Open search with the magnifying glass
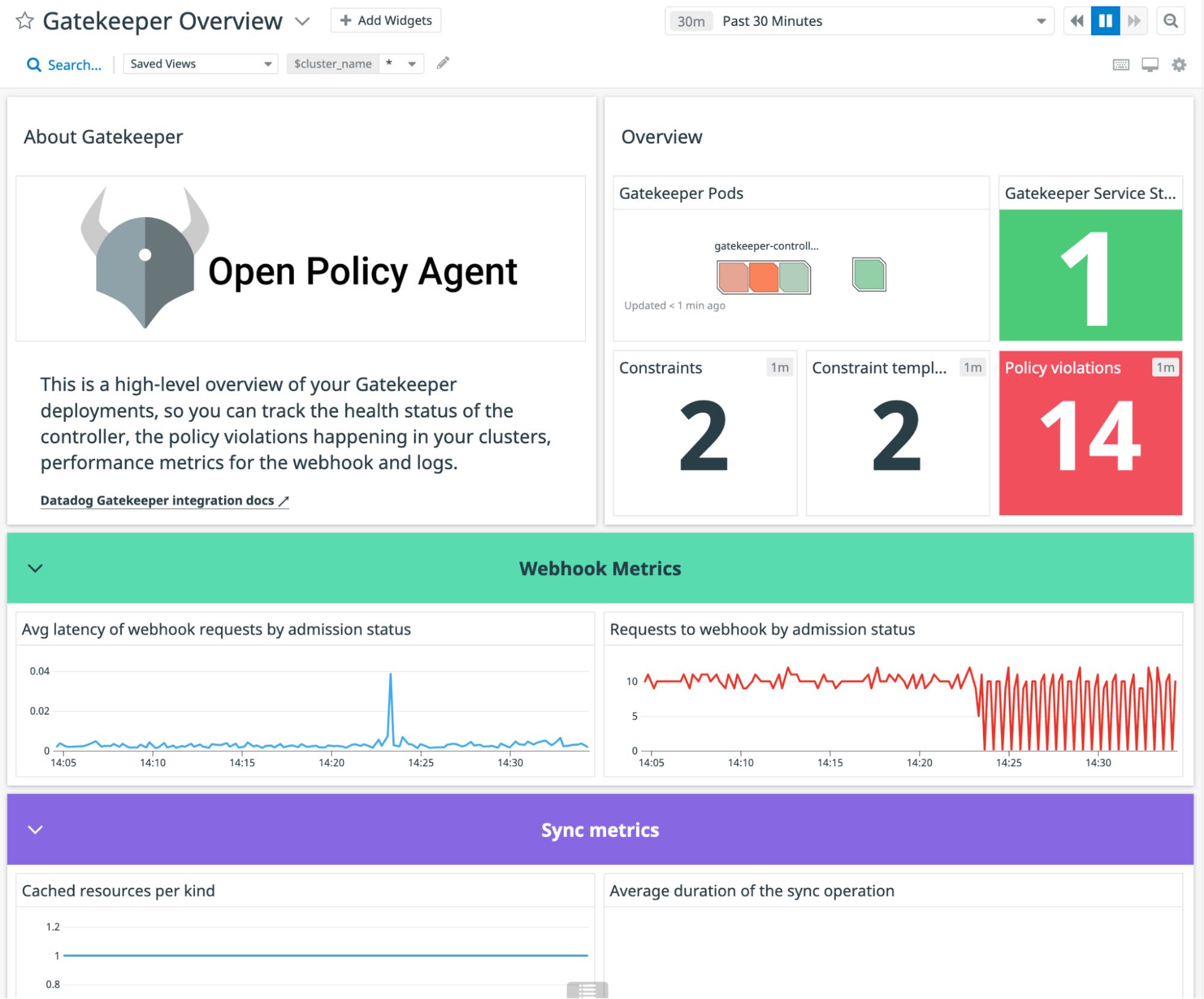This screenshot has width=1204, height=999. pyautogui.click(x=34, y=64)
